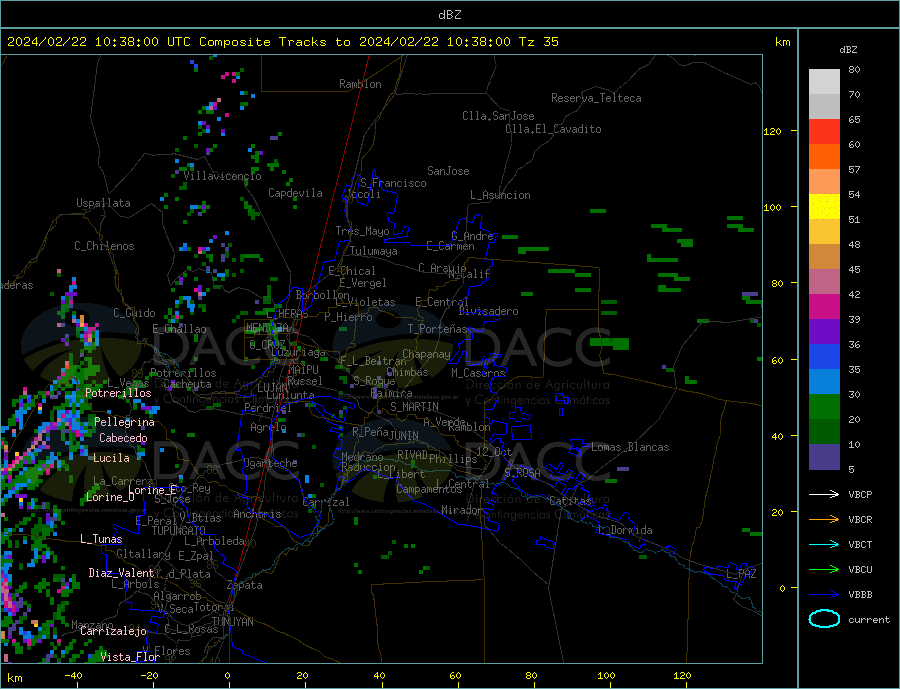Click the Carrizalejo station label
Screen dimensions: 900x689
click(113, 631)
